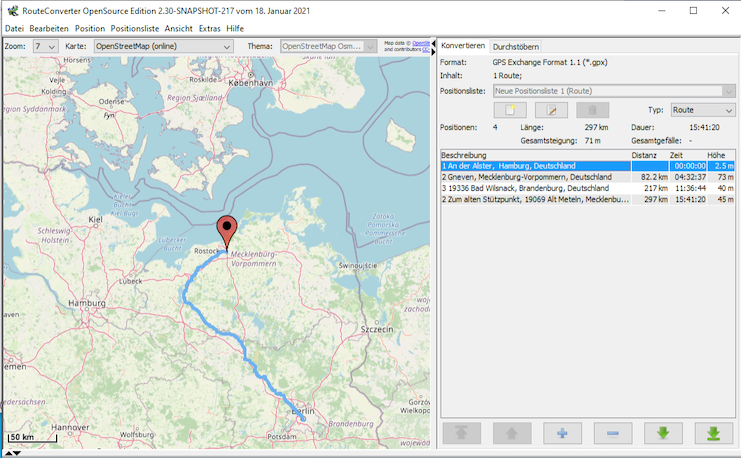
Task: Click the red map marker pin
Action: tap(227, 230)
